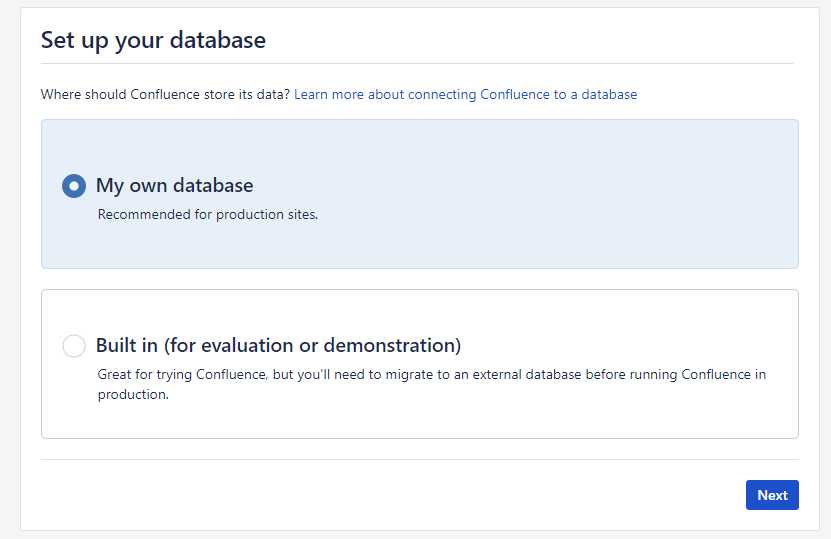Choose the Built in evaluation radio button
This screenshot has width=831, height=539.
point(74,346)
